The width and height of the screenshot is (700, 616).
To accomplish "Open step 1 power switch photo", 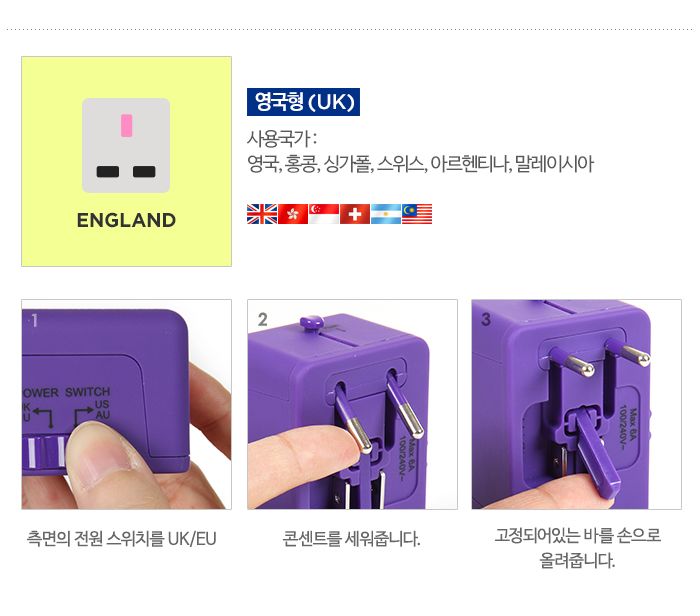I will tap(126, 404).
